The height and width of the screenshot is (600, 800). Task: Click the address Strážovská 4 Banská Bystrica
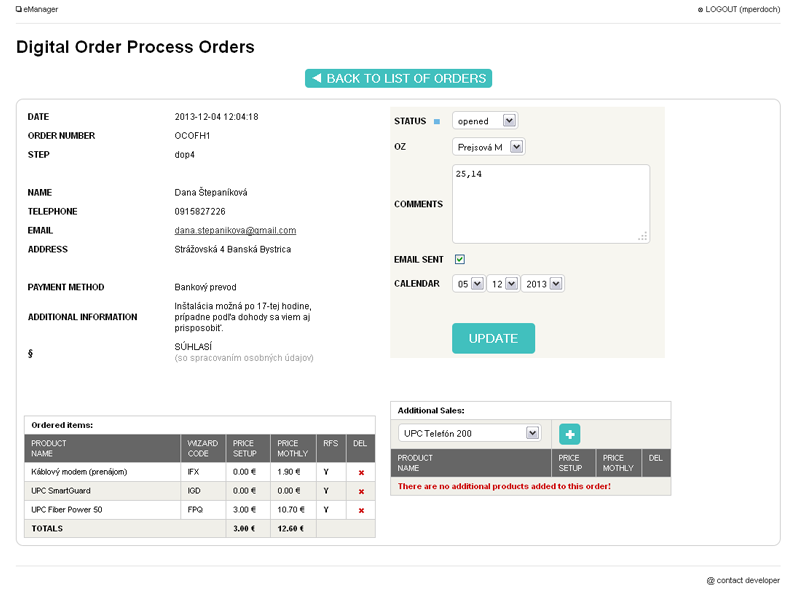click(233, 249)
